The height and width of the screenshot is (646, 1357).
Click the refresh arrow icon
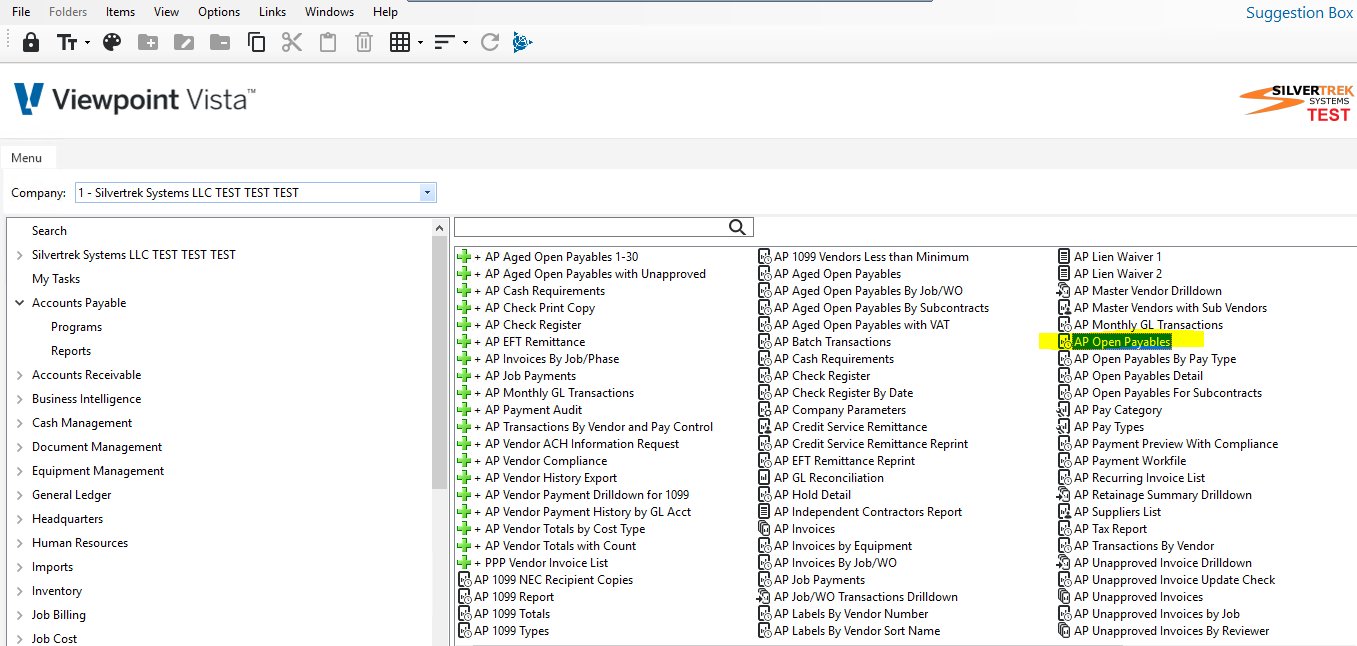click(490, 42)
